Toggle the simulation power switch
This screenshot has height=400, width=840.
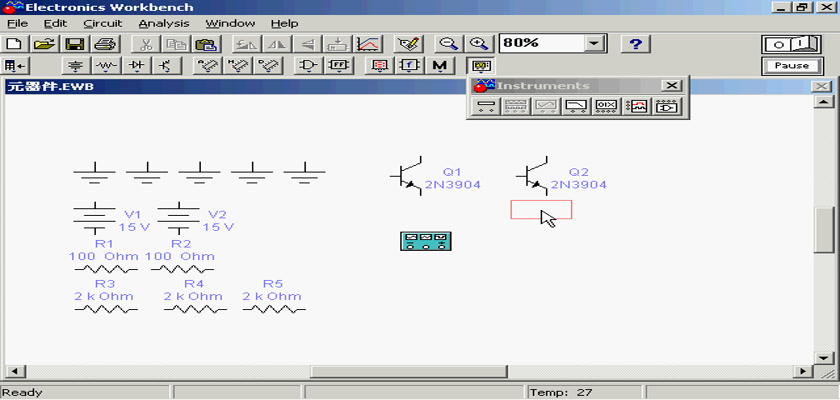point(790,44)
